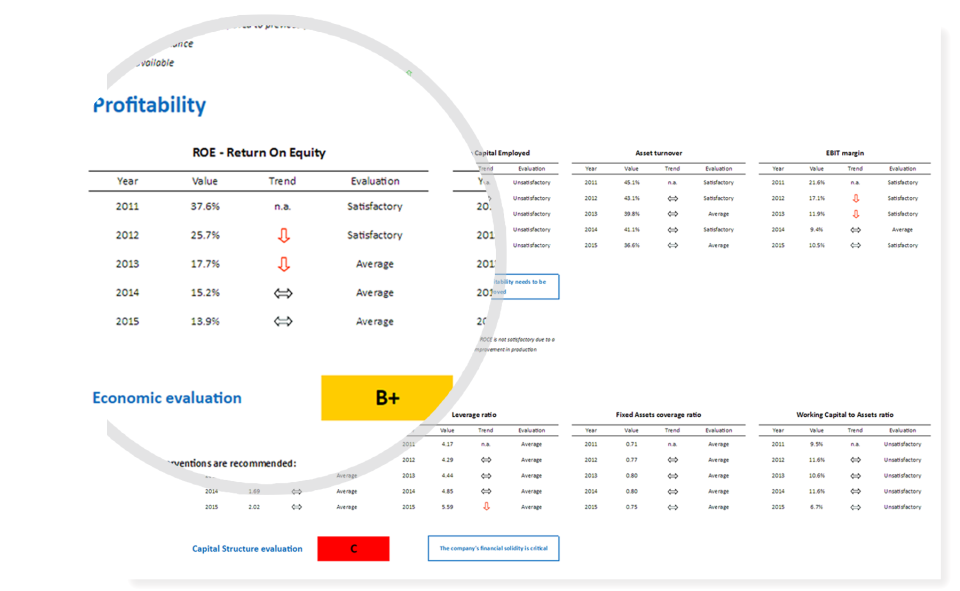Screen dimensions: 960x591
Task: Click the 2015 Asset turnover trend arrow
Action: tap(672, 245)
